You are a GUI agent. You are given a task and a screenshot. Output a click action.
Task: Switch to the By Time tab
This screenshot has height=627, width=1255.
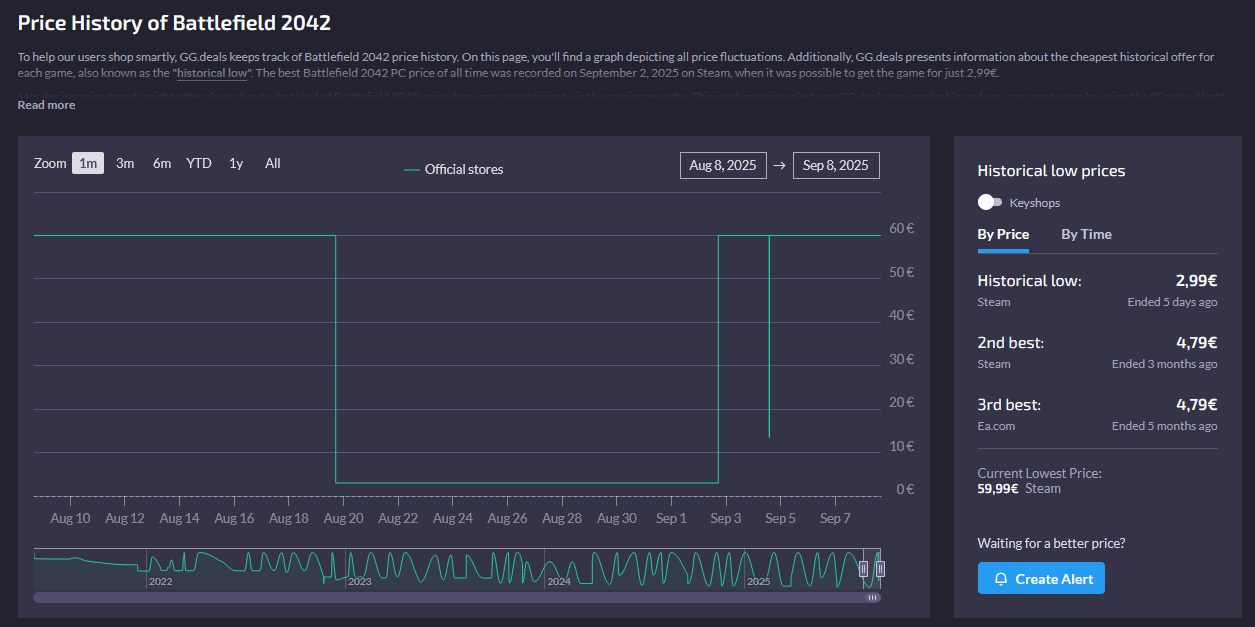click(1086, 234)
